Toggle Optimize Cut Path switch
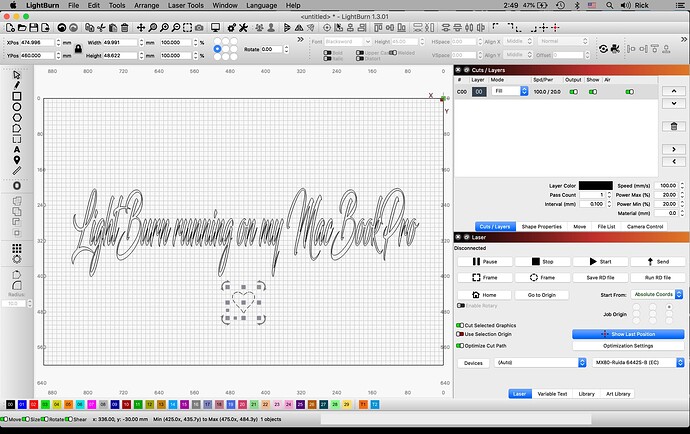 tap(460, 346)
